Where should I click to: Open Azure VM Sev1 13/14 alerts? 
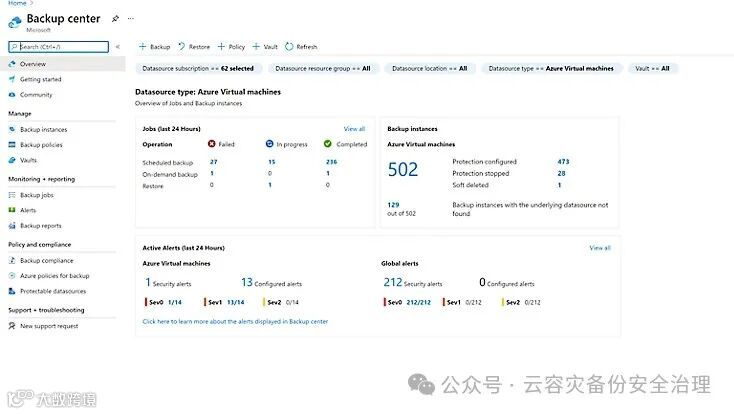click(224, 303)
